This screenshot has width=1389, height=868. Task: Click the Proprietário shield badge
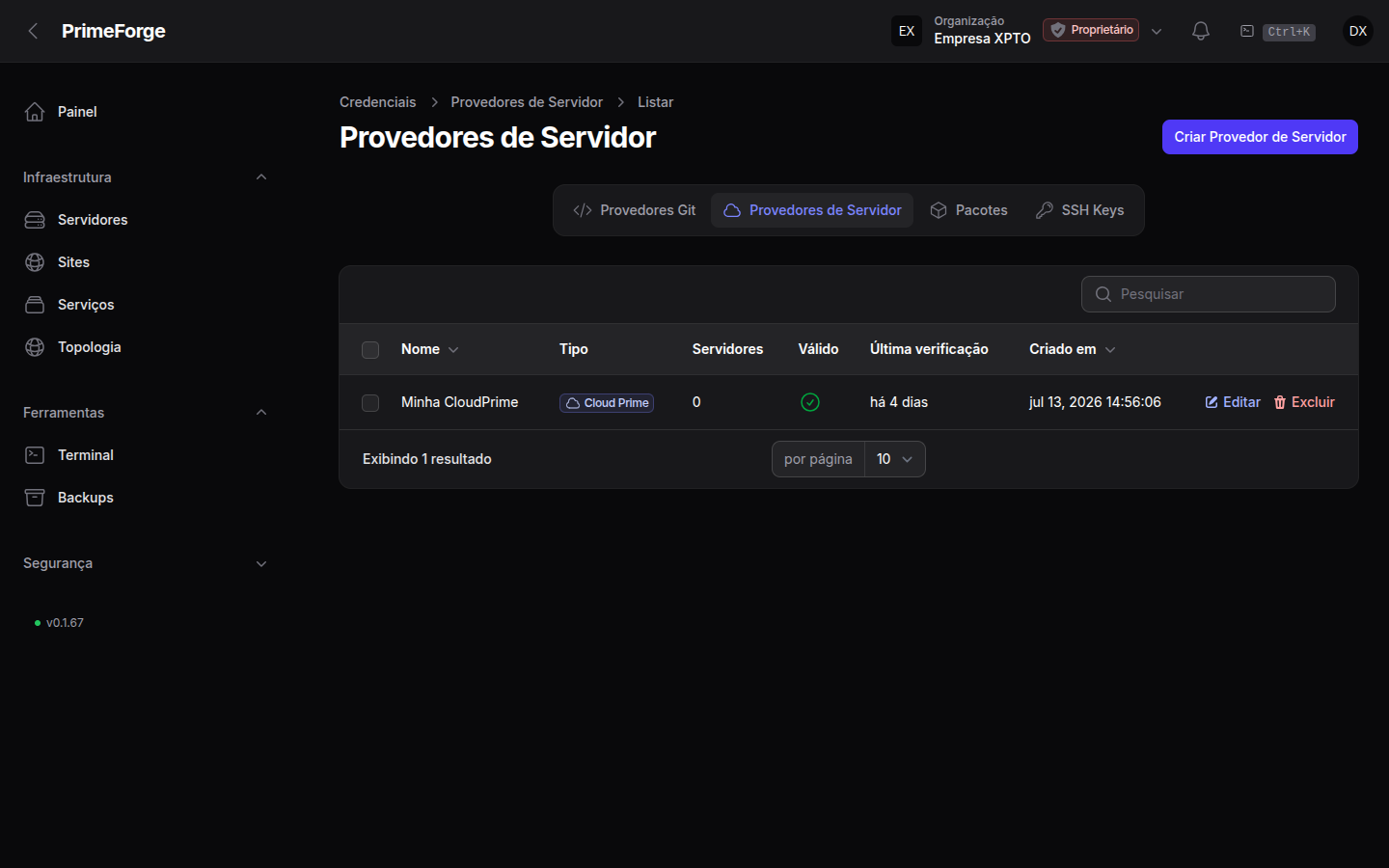click(x=1091, y=30)
